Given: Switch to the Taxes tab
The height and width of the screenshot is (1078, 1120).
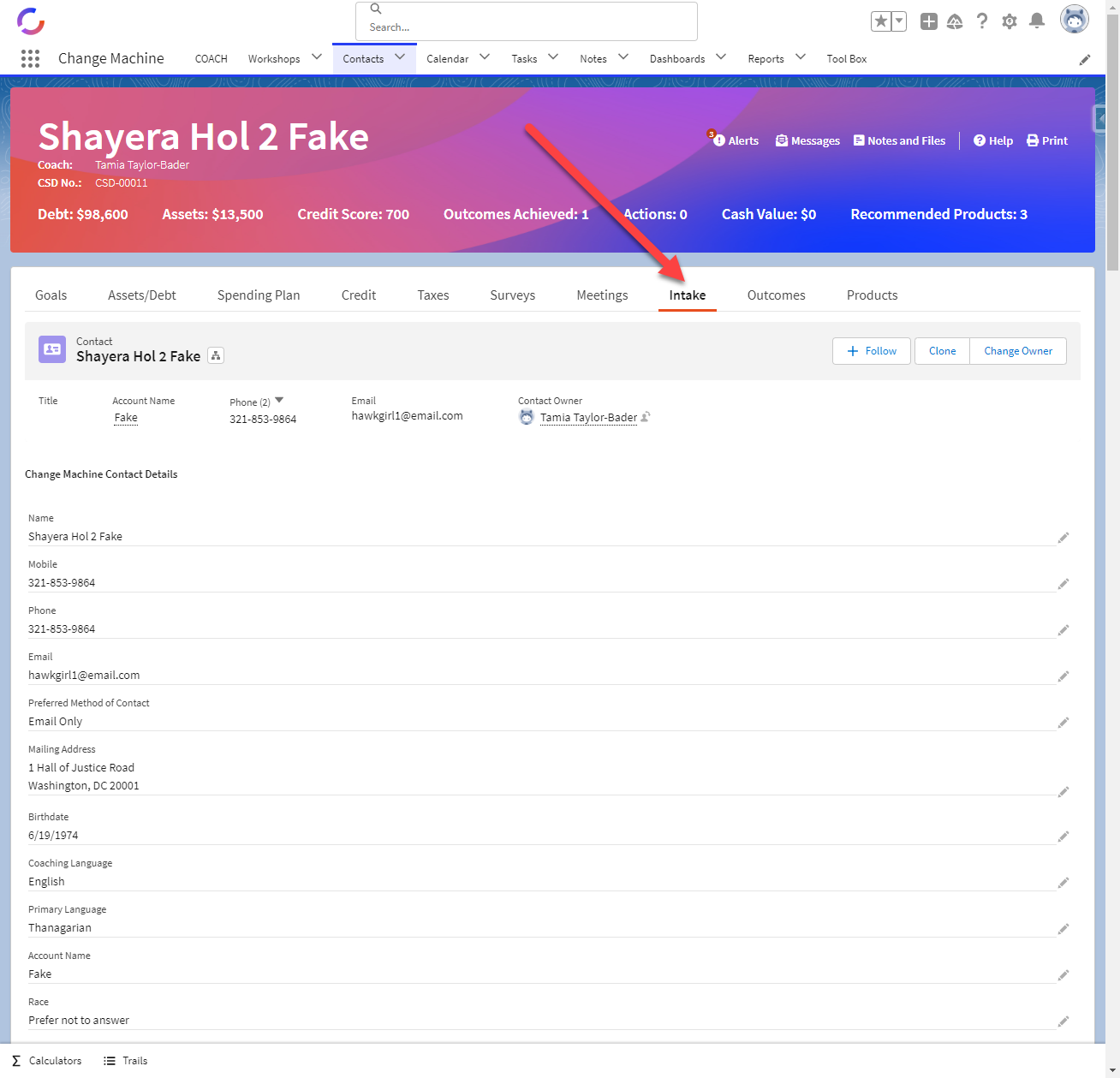Looking at the screenshot, I should 433,295.
